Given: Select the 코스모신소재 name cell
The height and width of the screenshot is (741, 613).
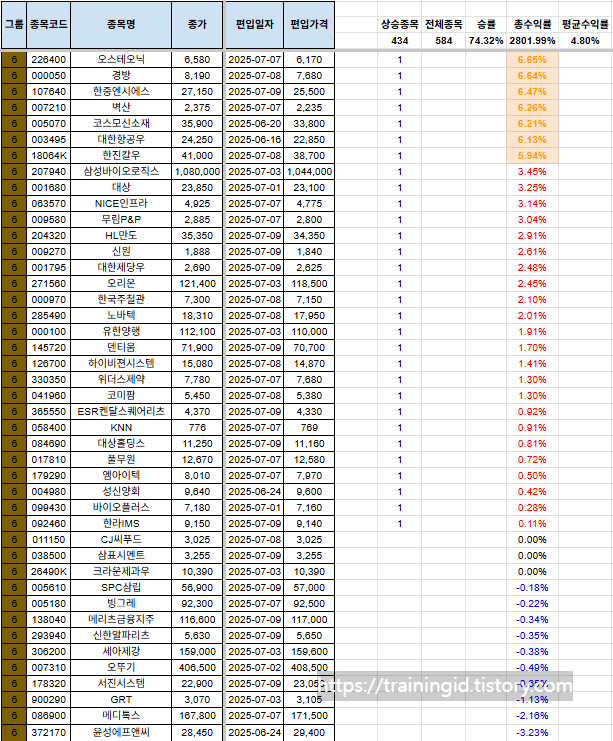Looking at the screenshot, I should (121, 124).
